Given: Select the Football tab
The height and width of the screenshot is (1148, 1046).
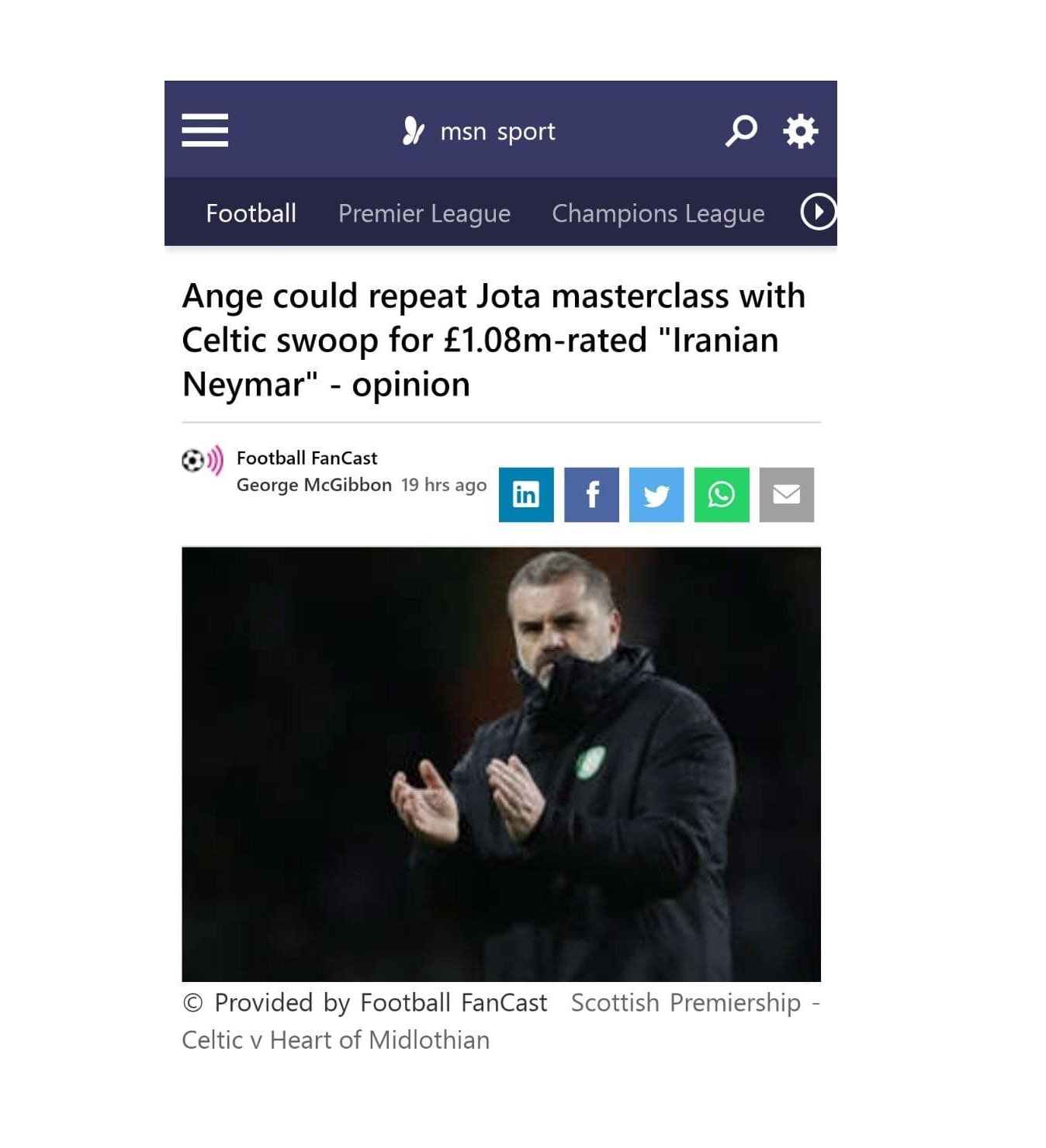Looking at the screenshot, I should (251, 213).
